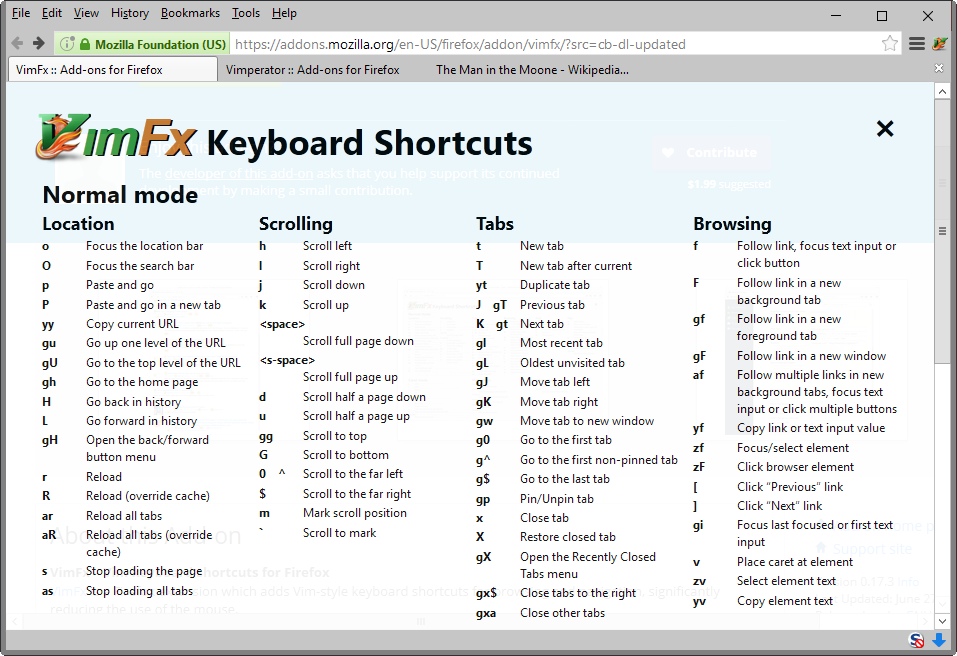Click 'Mark scroll position' text
This screenshot has width=957, height=656.
click(x=355, y=513)
